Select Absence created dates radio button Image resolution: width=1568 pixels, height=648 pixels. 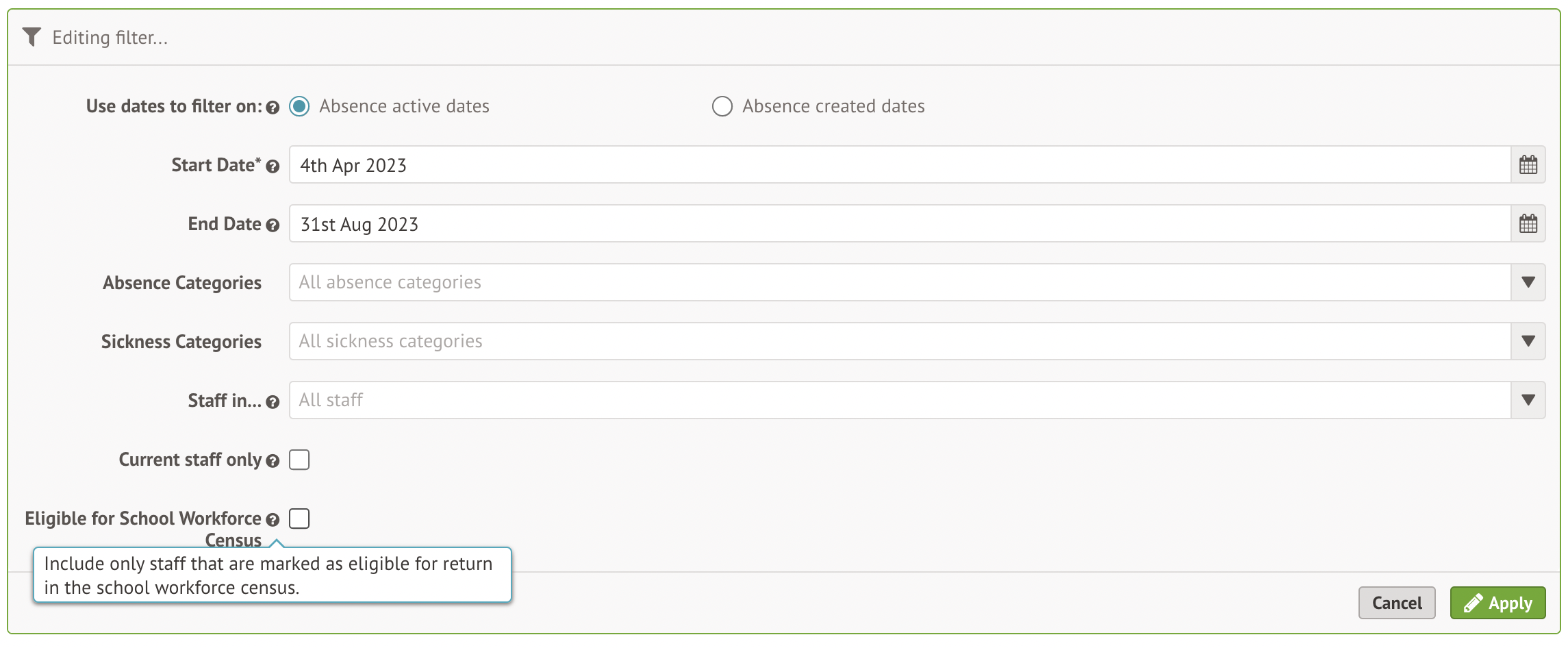tap(722, 106)
